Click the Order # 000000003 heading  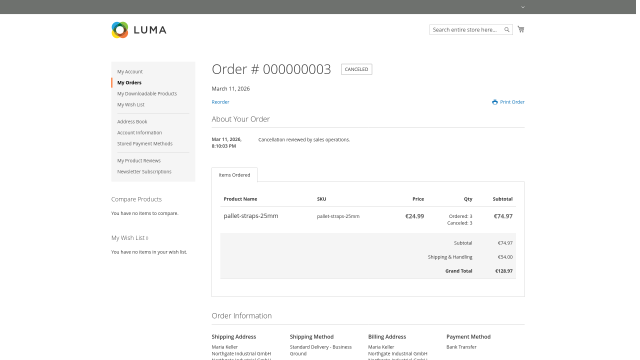tap(271, 69)
